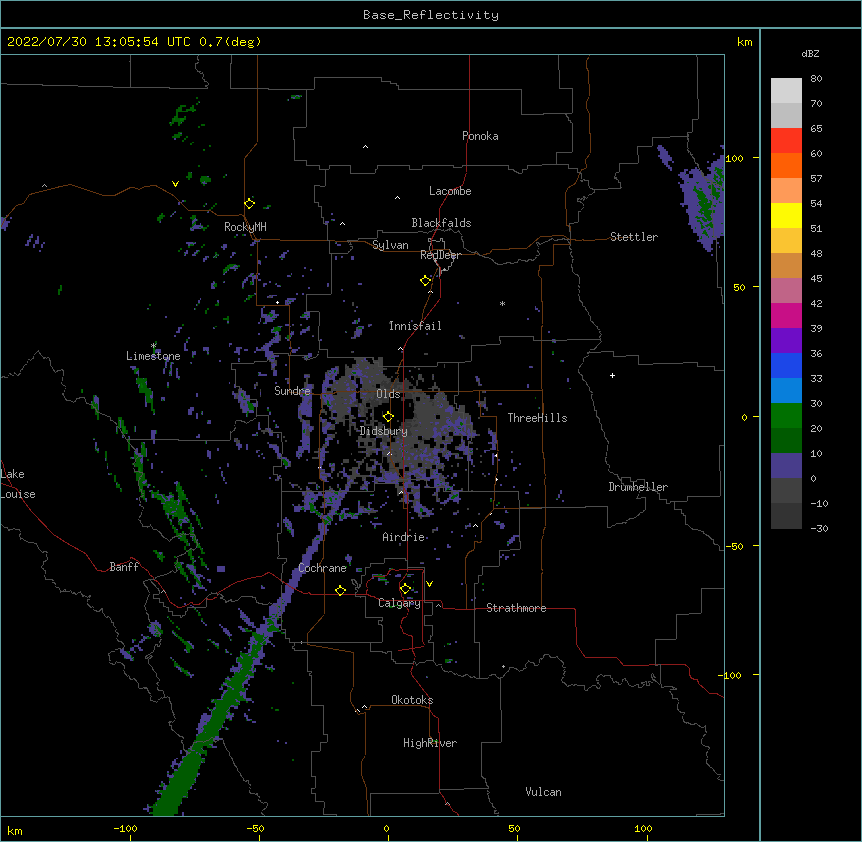Image resolution: width=862 pixels, height=842 pixels.
Task: Click the Lacombe city label
Action: (x=450, y=191)
